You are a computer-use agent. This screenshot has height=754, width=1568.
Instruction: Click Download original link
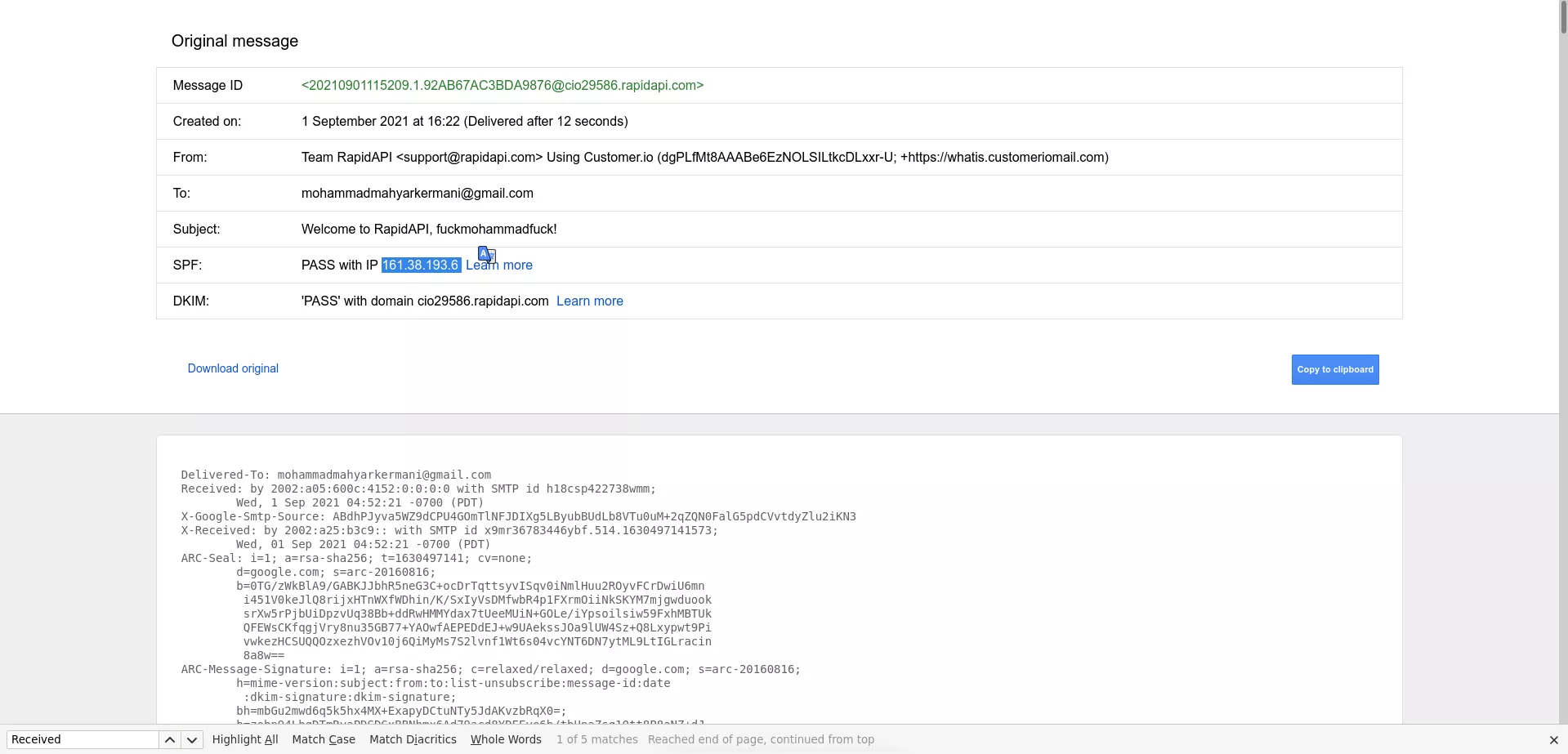pos(233,368)
